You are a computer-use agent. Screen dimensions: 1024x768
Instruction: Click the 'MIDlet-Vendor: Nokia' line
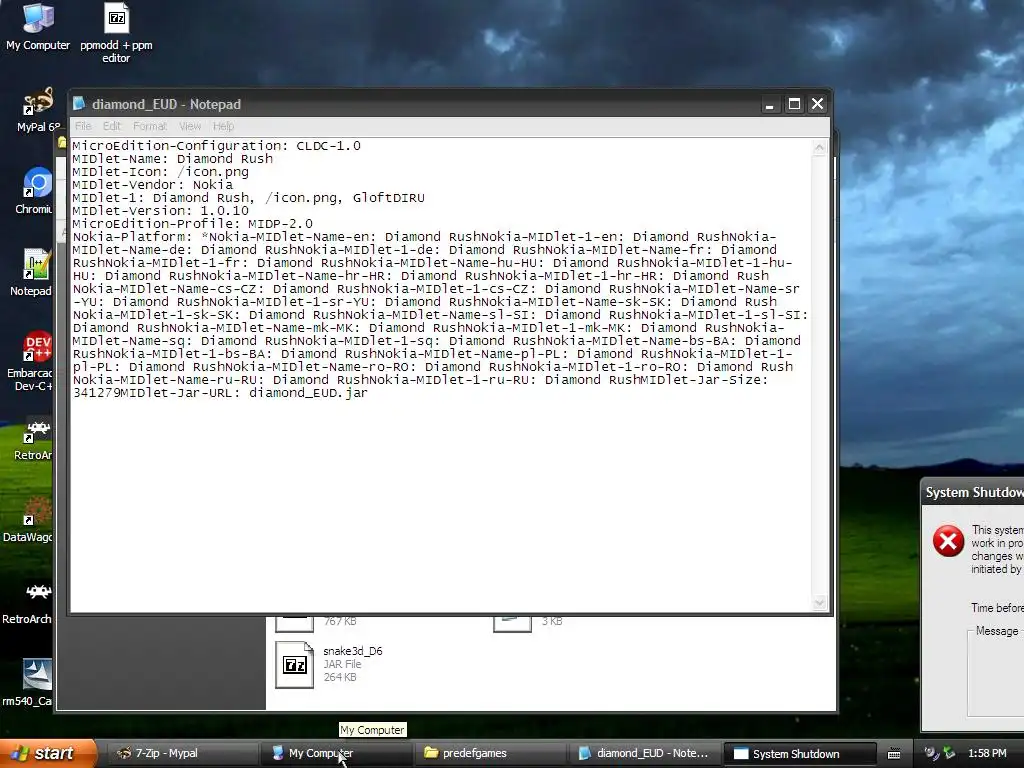[x=152, y=185]
